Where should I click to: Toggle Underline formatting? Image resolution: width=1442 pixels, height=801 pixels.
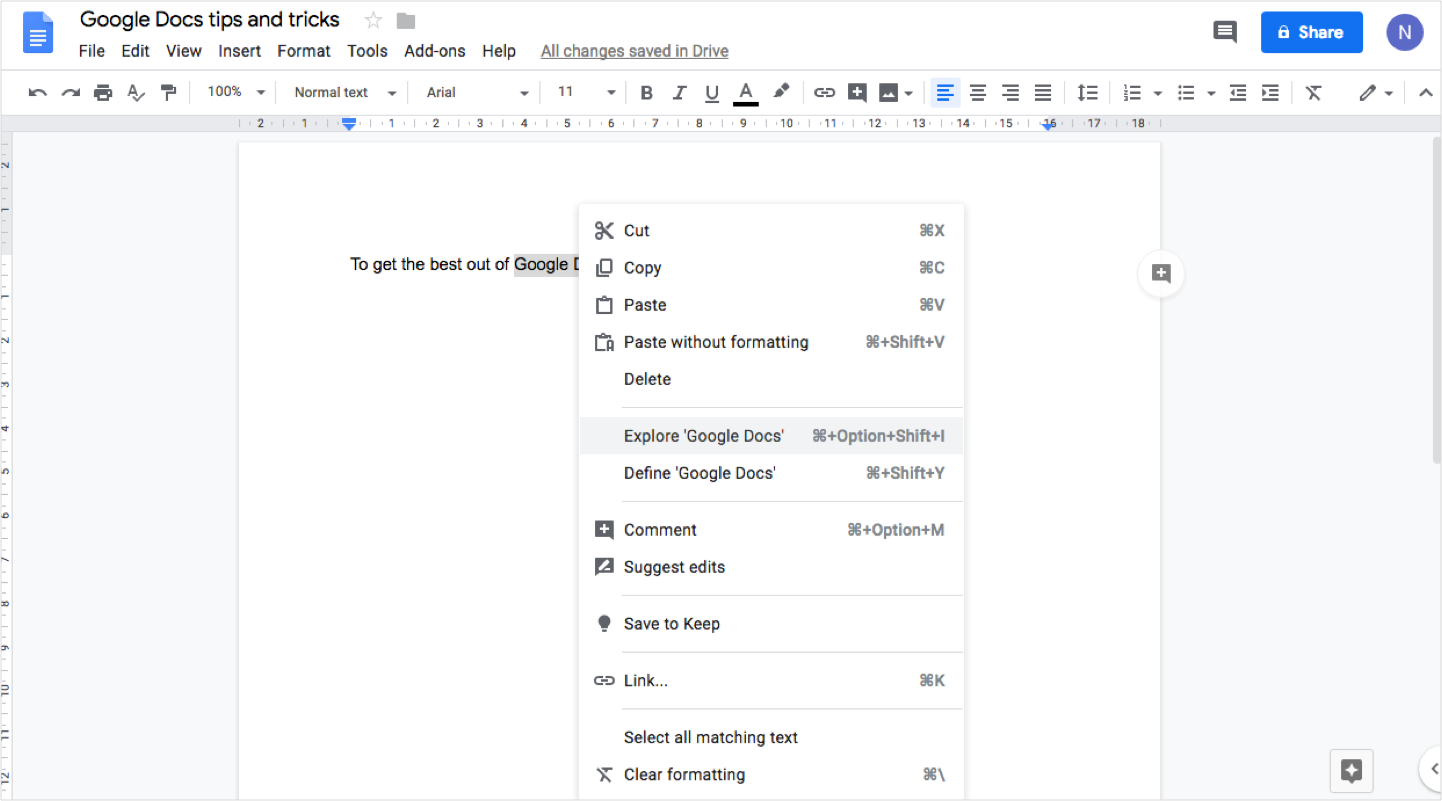click(x=712, y=93)
